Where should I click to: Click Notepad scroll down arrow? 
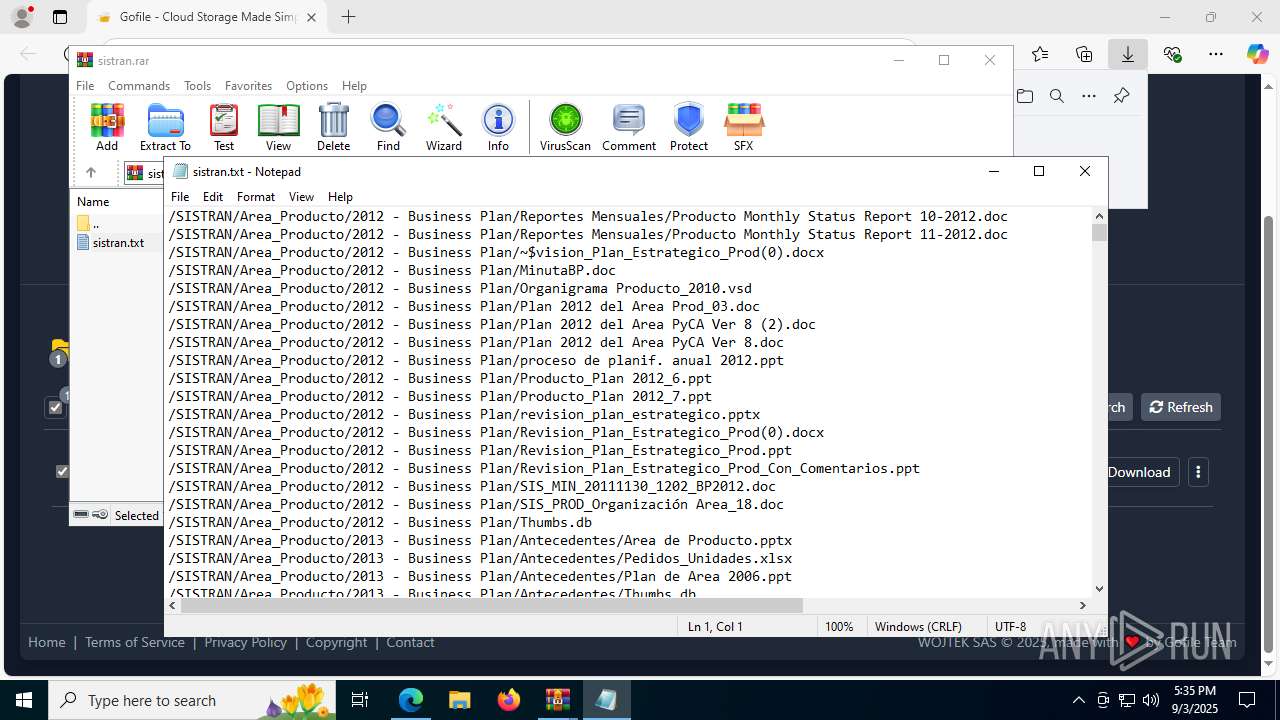point(1099,589)
